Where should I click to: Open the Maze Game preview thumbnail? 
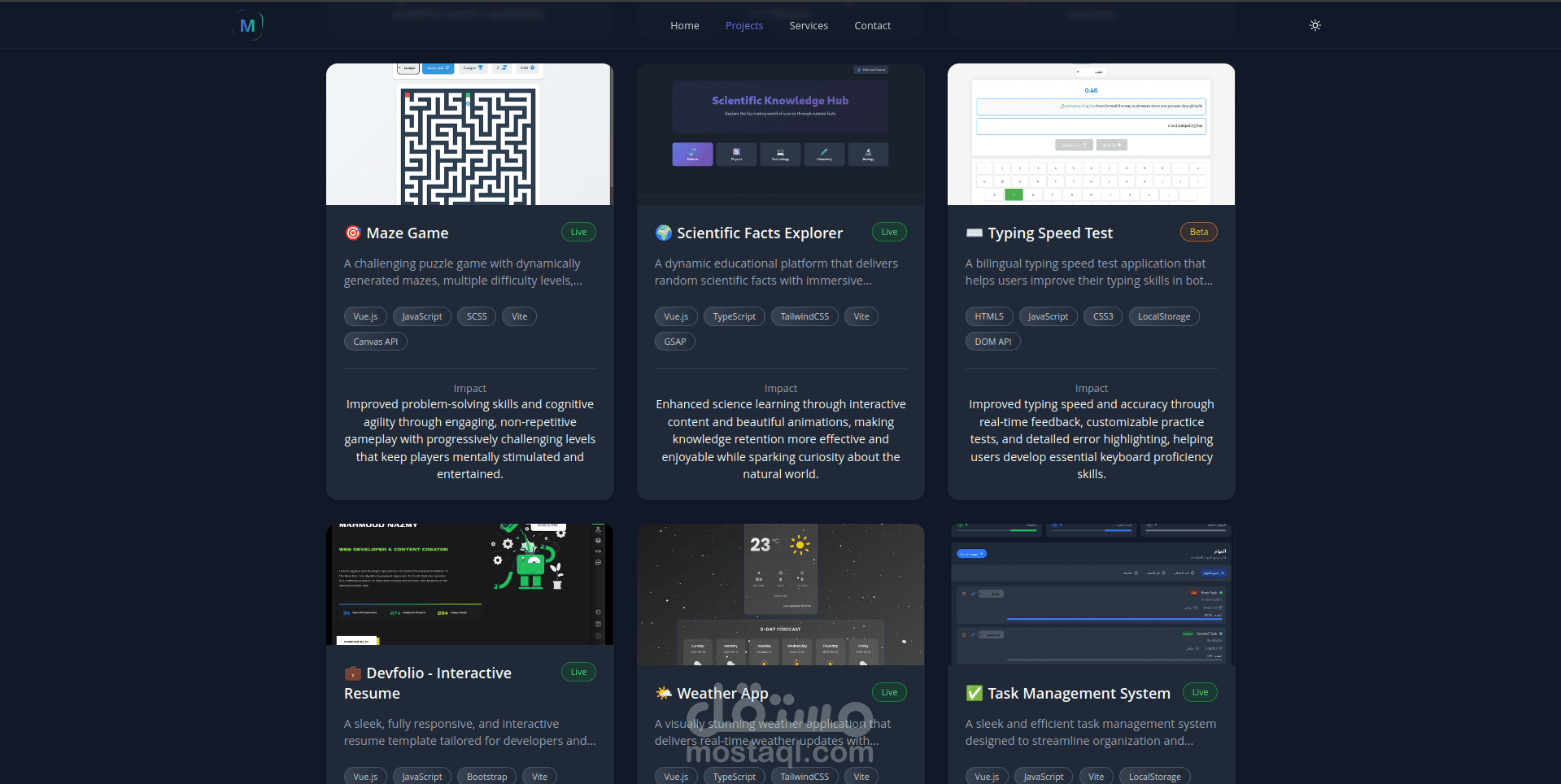coord(469,134)
